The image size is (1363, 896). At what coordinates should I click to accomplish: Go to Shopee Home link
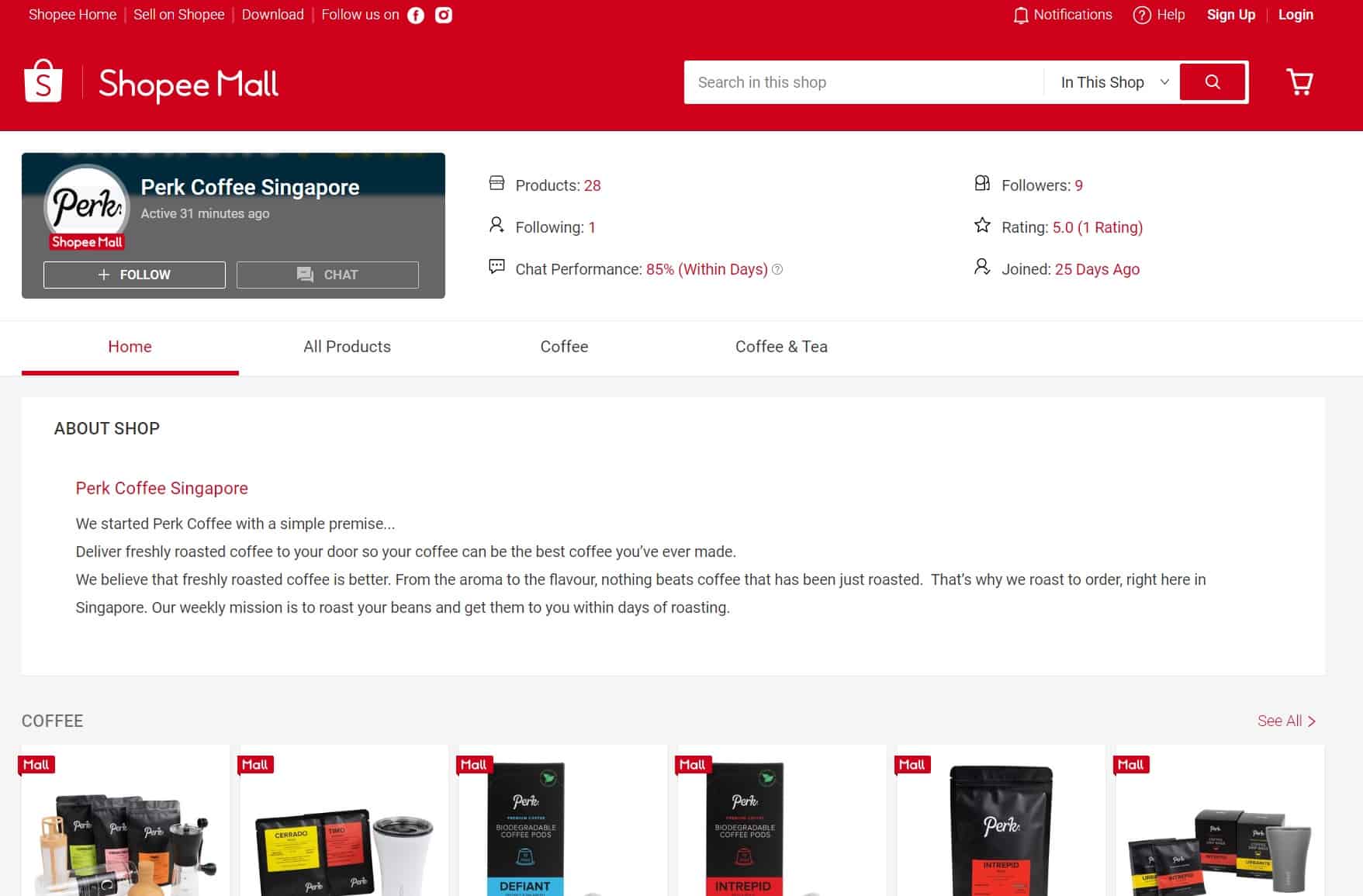click(72, 15)
